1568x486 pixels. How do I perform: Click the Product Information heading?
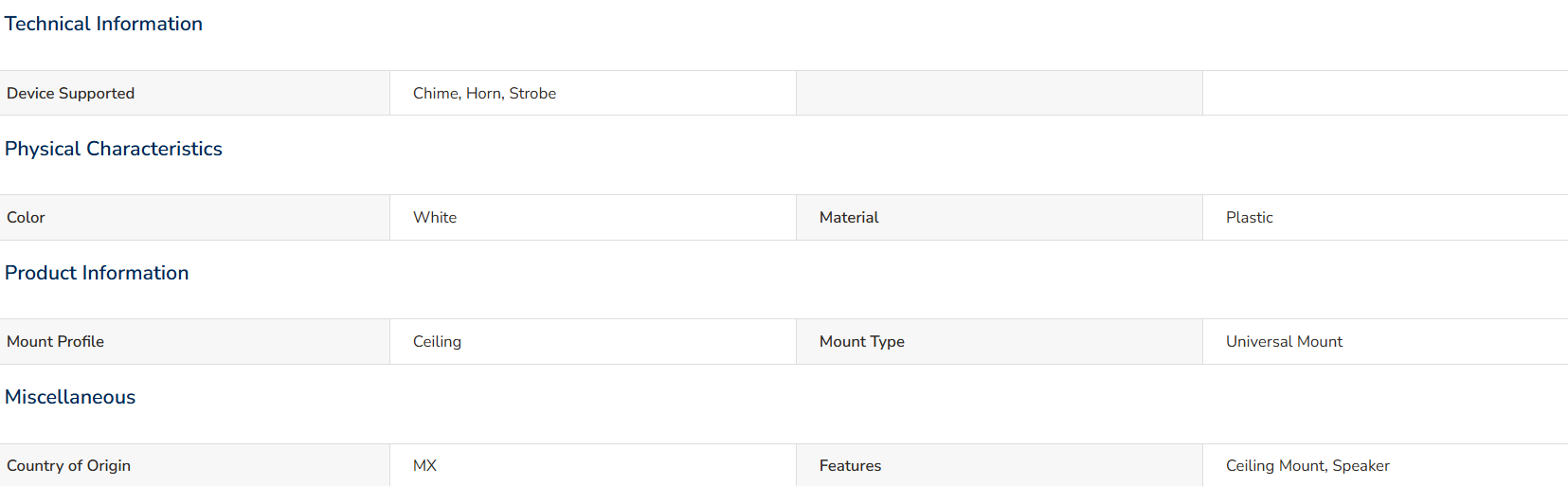click(97, 273)
